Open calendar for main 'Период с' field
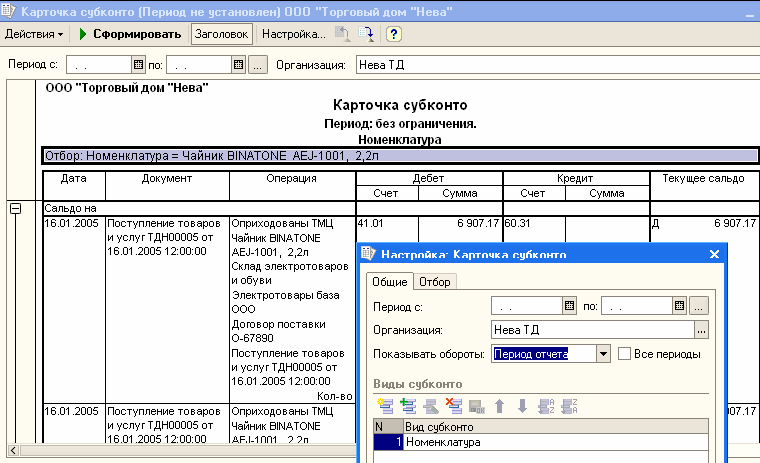 (x=140, y=64)
